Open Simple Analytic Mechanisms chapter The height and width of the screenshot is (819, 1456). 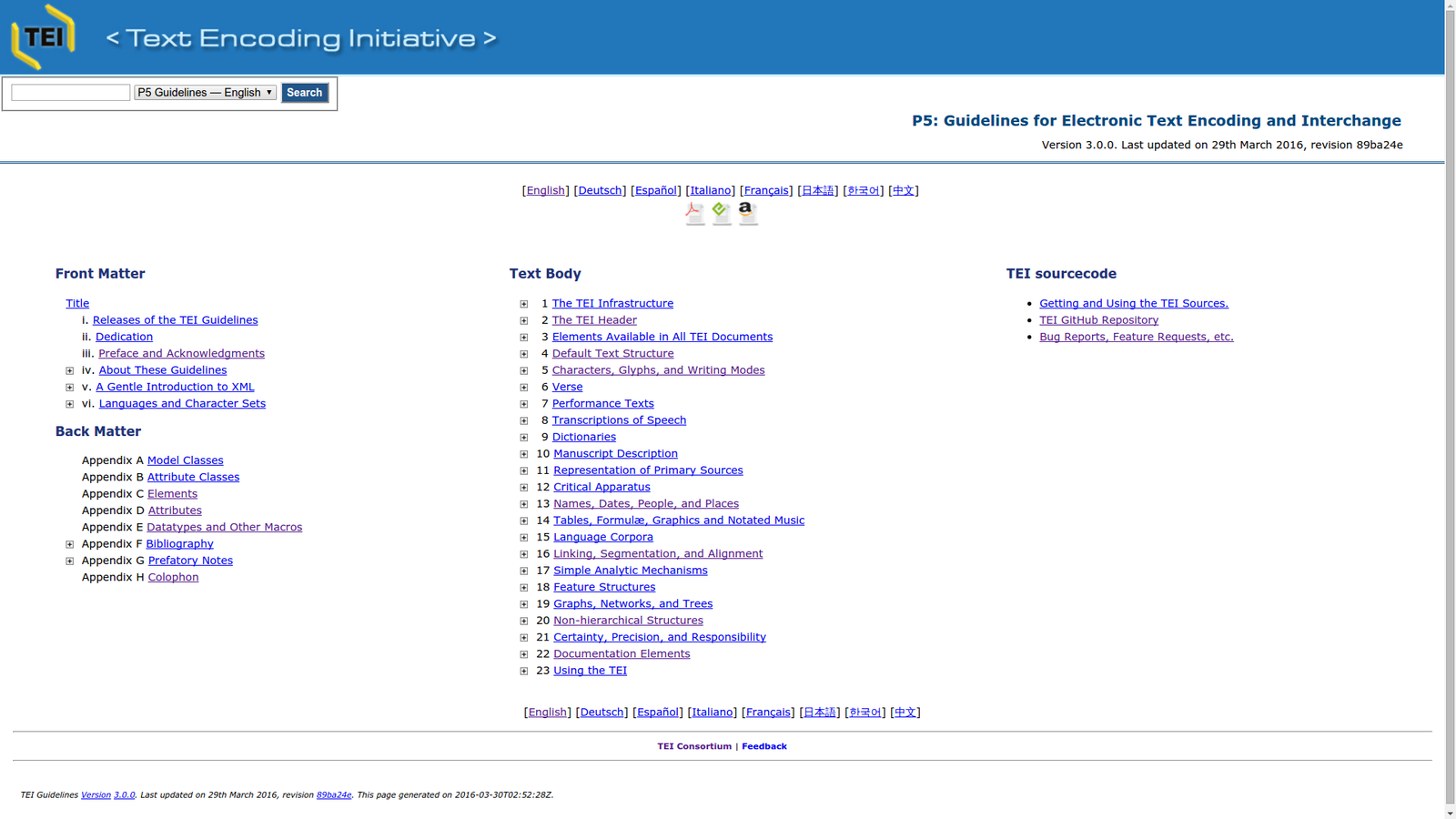[x=630, y=571]
